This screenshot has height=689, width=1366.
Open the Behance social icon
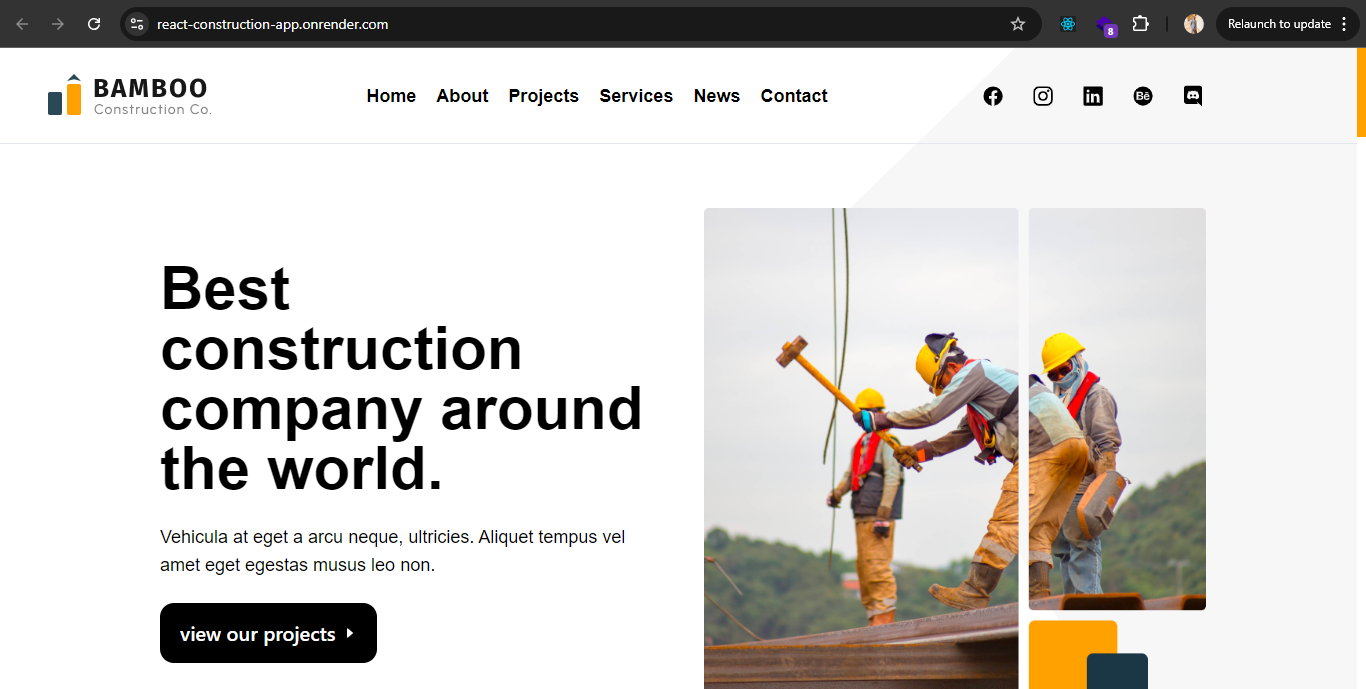point(1143,96)
